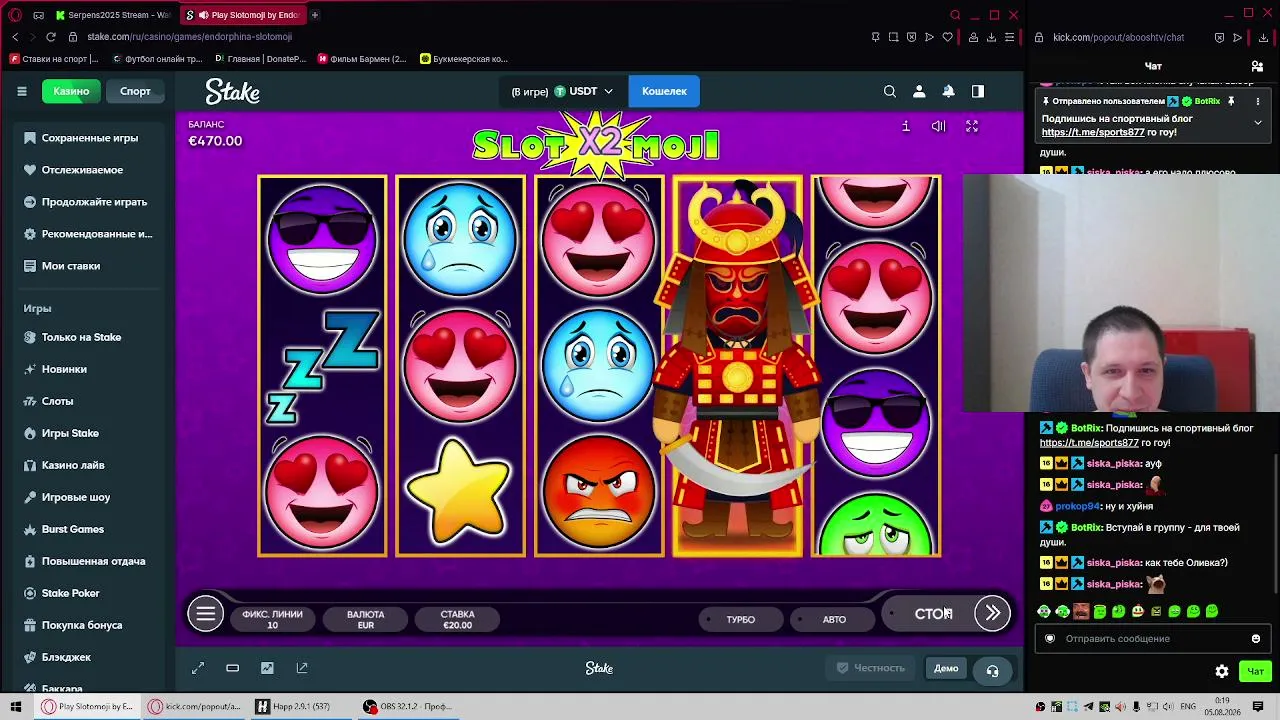Screen dimensions: 1280x720
Task: Open the Kick chat settings gear
Action: [1222, 671]
